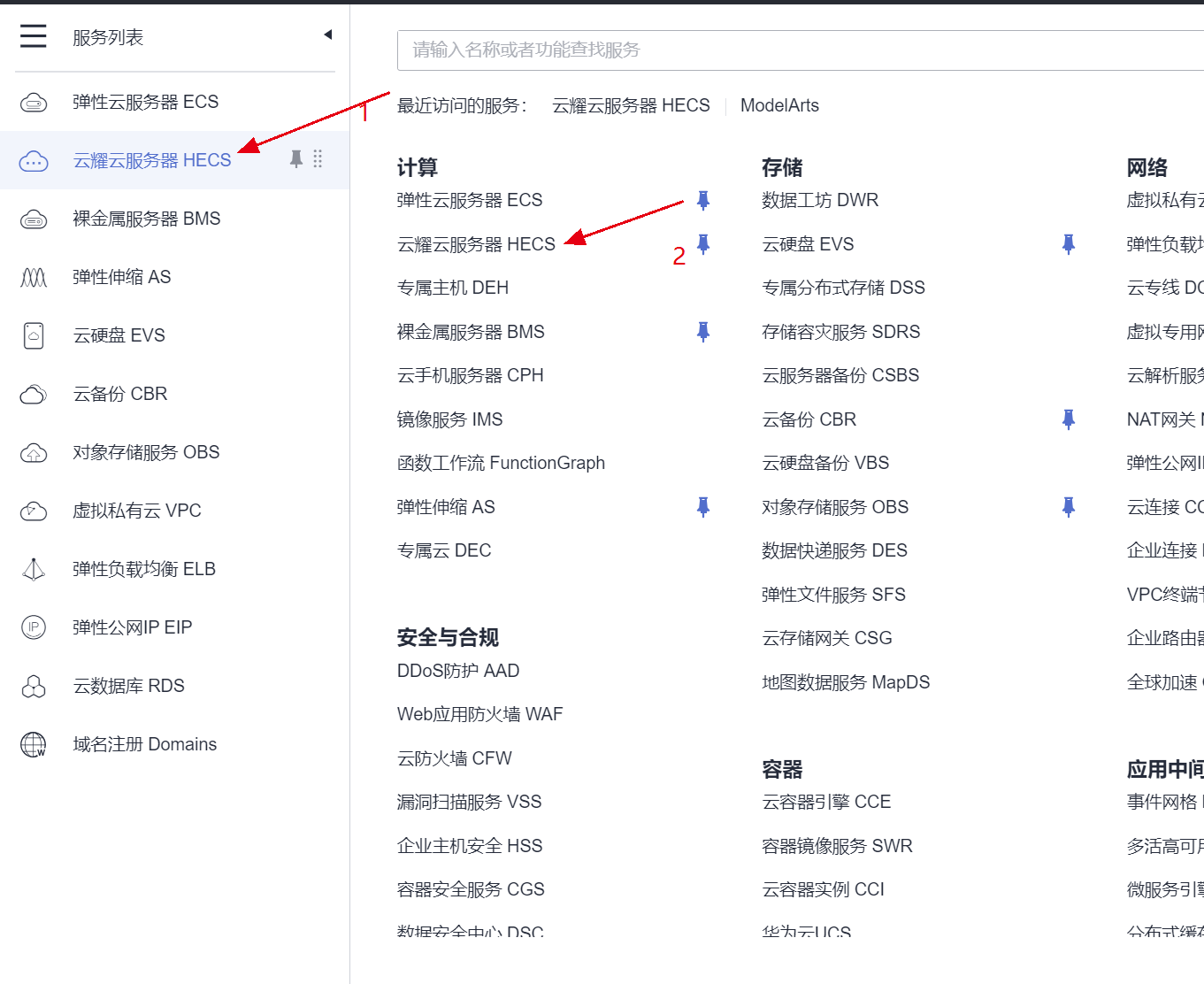Click the Auto Scaling AS sidebar icon
The image size is (1204, 984).
34,278
